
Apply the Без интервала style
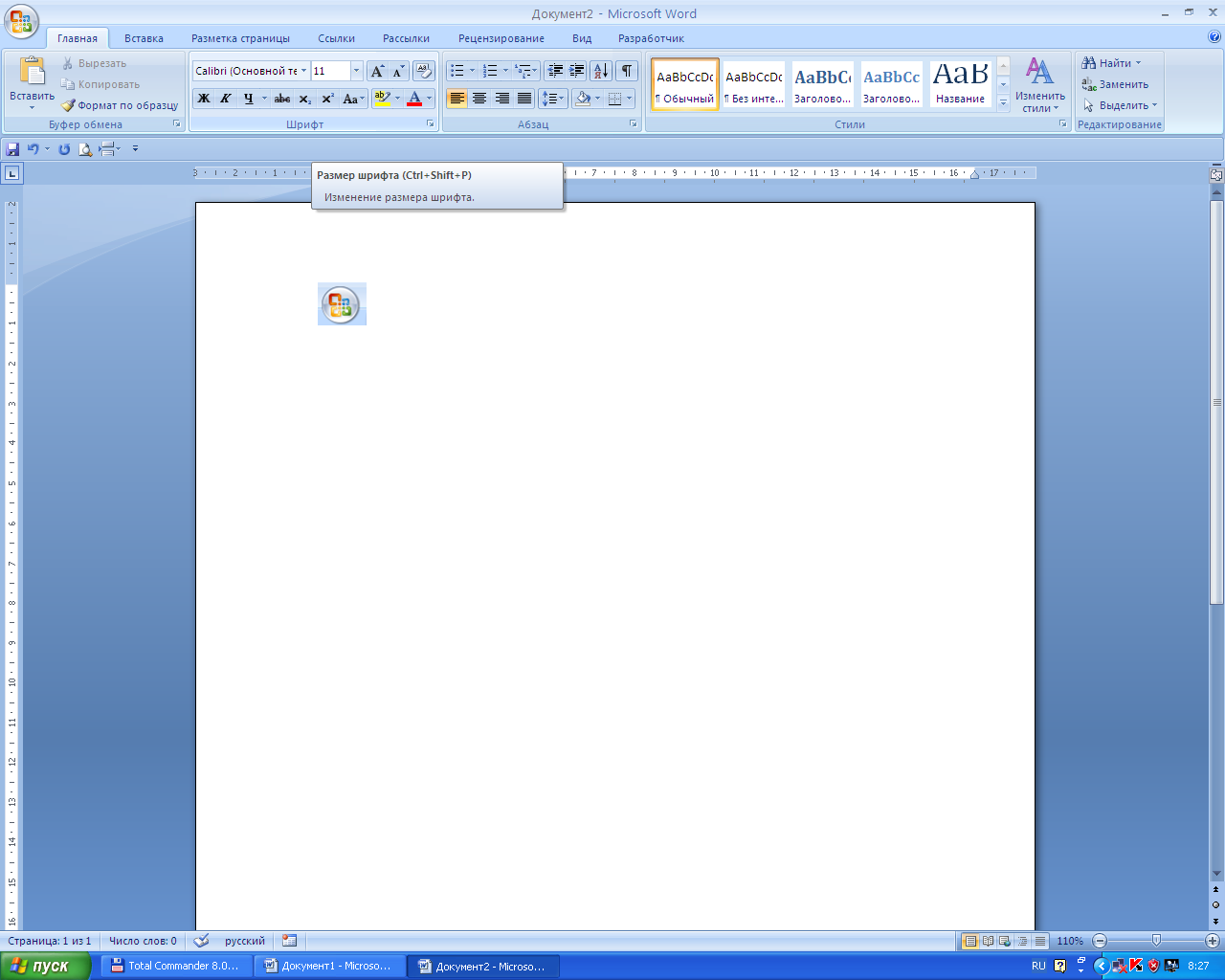click(x=754, y=84)
